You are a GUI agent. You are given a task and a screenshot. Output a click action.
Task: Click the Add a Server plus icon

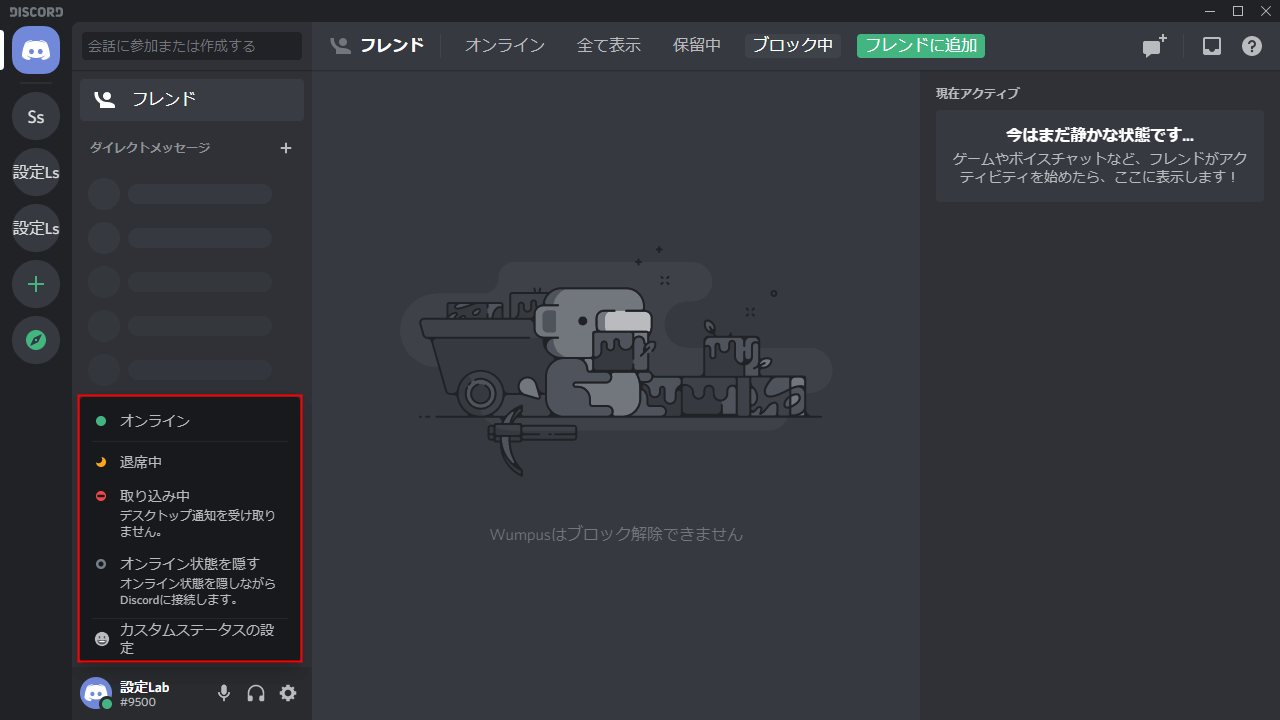[x=36, y=284]
